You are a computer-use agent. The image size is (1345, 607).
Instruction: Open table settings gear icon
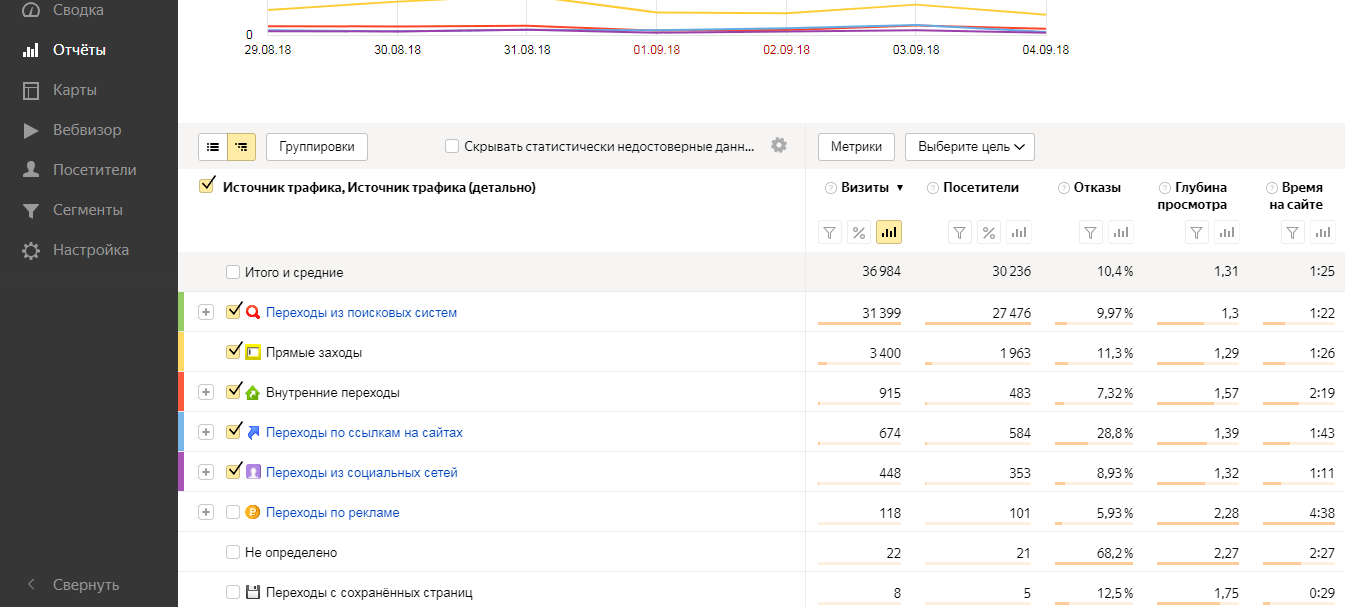(x=779, y=146)
